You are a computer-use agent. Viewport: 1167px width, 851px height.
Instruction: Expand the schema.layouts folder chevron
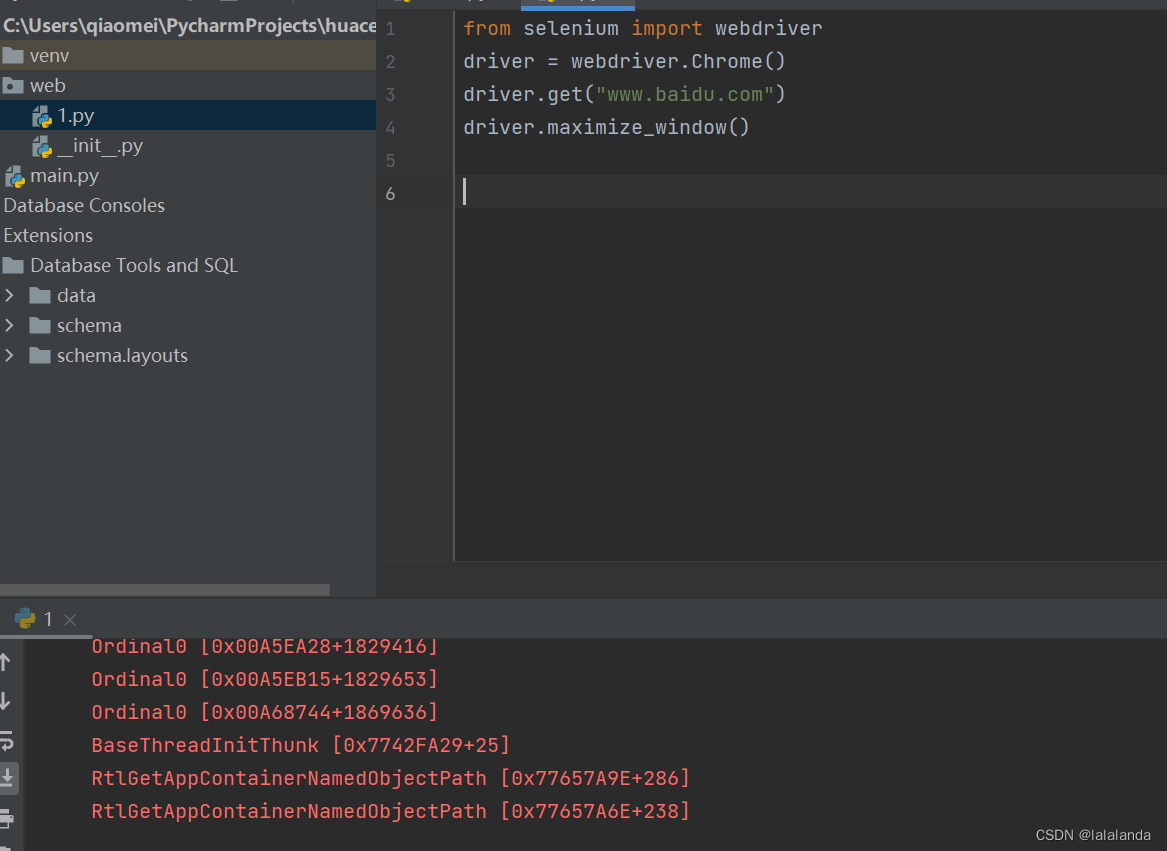pyautogui.click(x=9, y=355)
